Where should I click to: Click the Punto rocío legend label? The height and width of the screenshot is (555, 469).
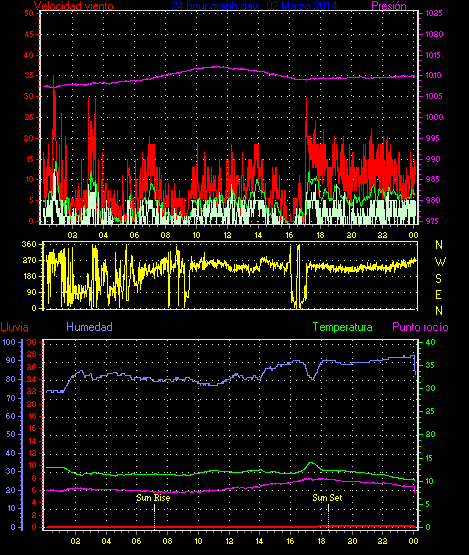[x=420, y=327]
